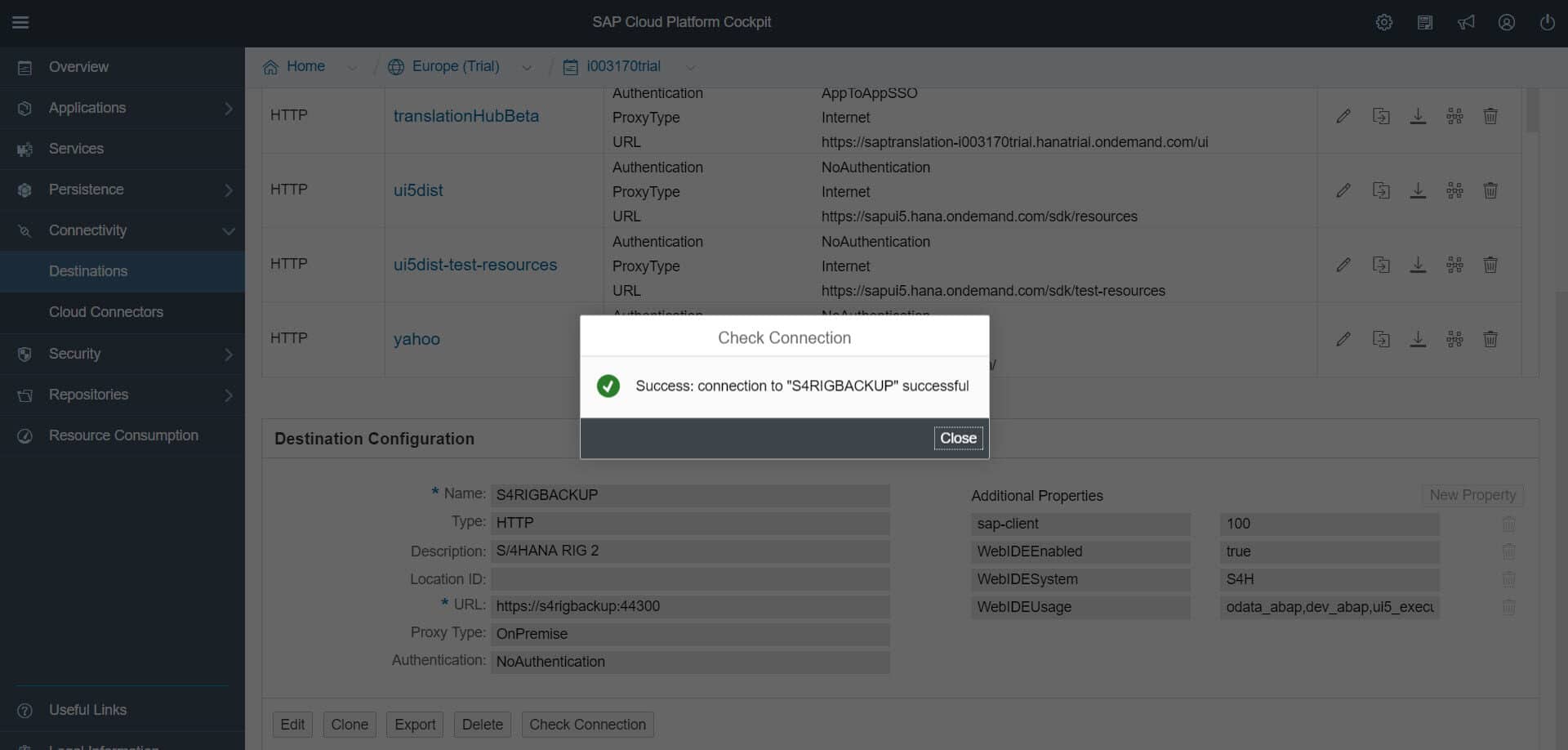The height and width of the screenshot is (750, 1568).
Task: Edit the translationHubBeta destination pencil icon
Action: click(x=1343, y=116)
